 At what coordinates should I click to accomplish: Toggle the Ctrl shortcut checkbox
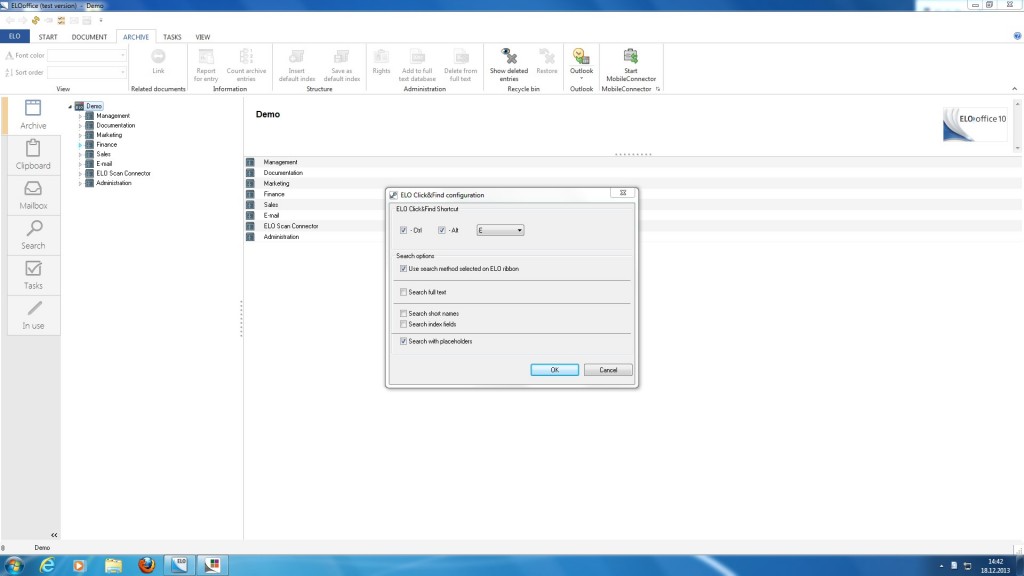404,230
